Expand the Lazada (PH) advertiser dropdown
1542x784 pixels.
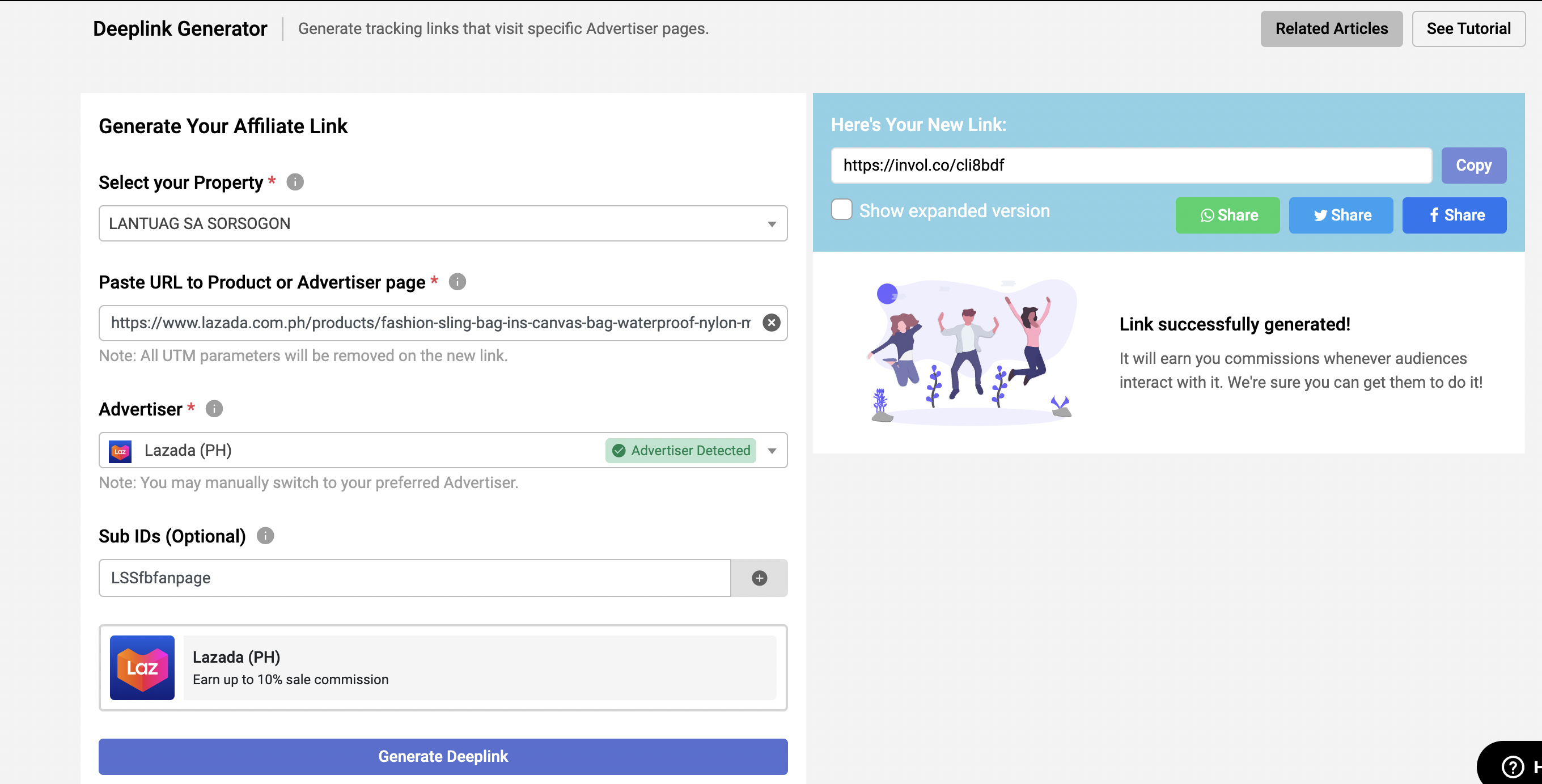772,451
